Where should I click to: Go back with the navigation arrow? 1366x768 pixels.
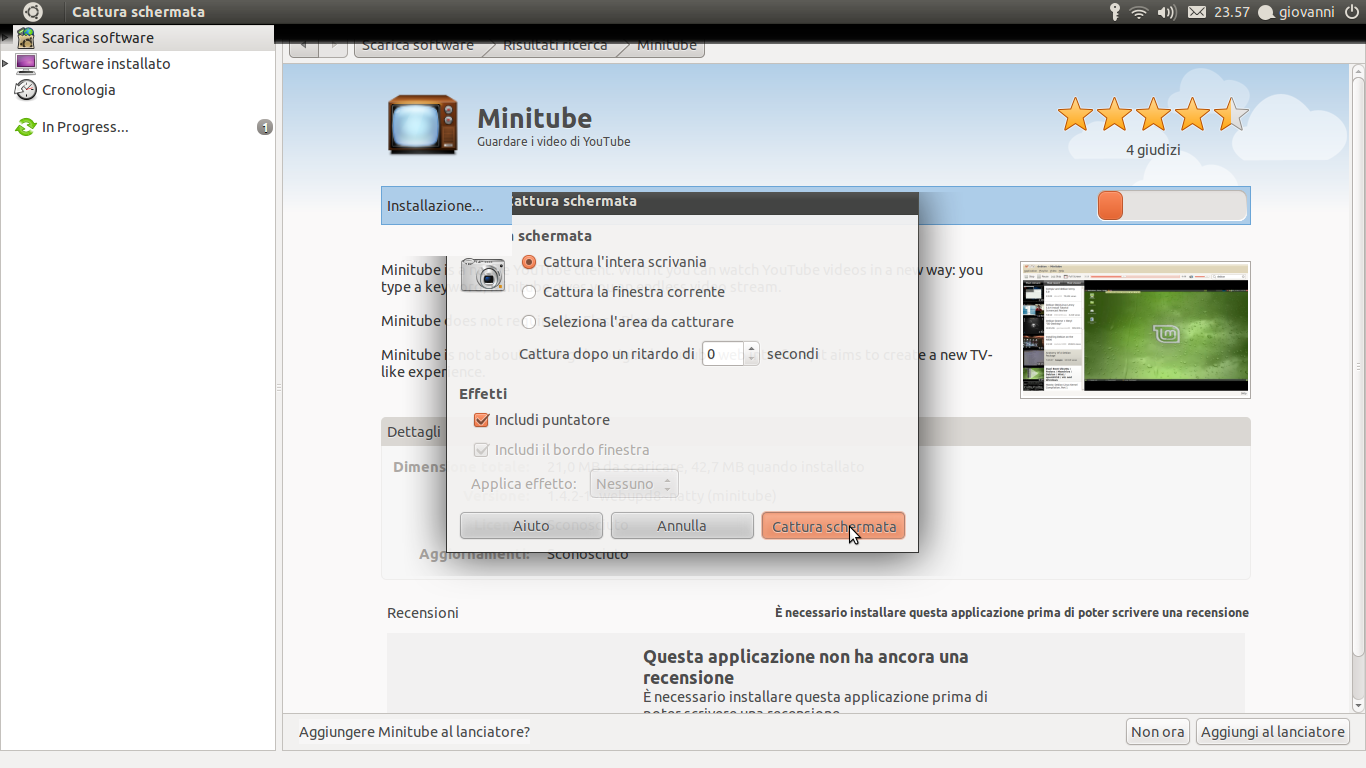(304, 46)
